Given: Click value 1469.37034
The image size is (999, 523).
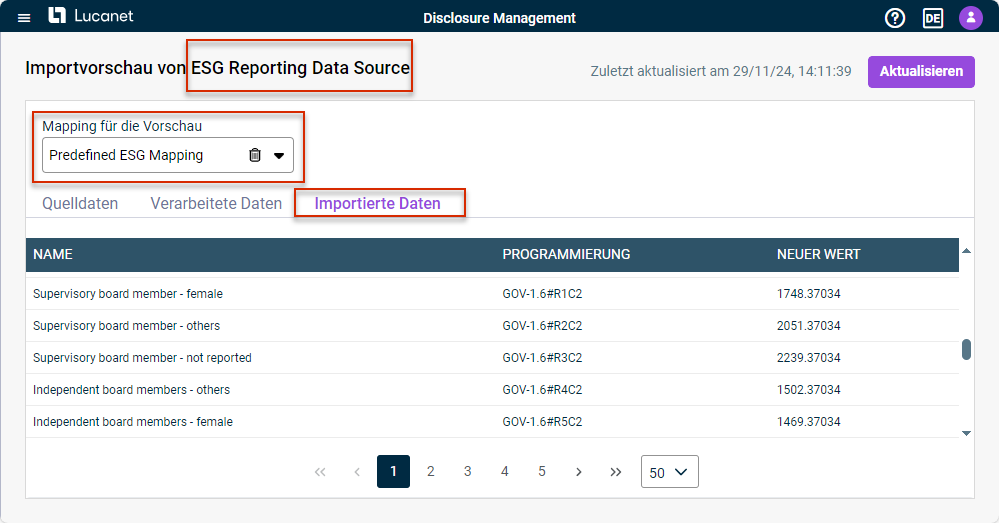Looking at the screenshot, I should (x=809, y=421).
